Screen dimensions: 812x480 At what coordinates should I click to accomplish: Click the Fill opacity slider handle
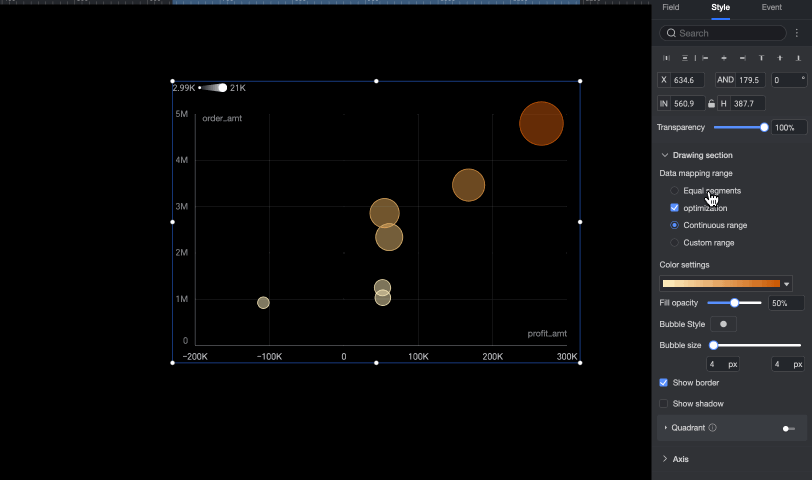(x=734, y=303)
